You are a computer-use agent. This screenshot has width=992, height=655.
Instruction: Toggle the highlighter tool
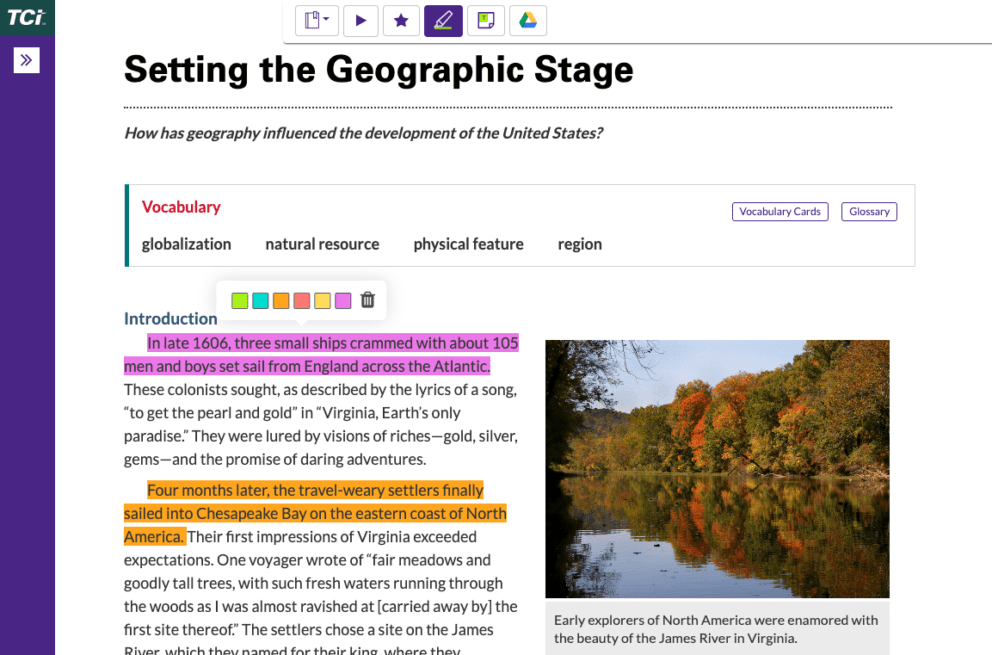443,20
